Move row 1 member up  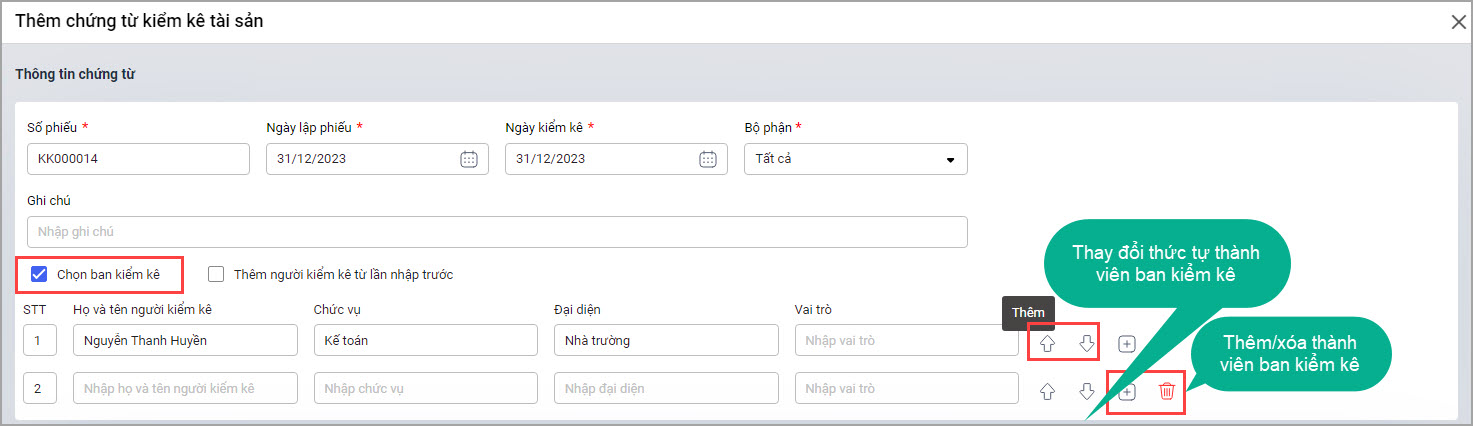[x=1047, y=343]
